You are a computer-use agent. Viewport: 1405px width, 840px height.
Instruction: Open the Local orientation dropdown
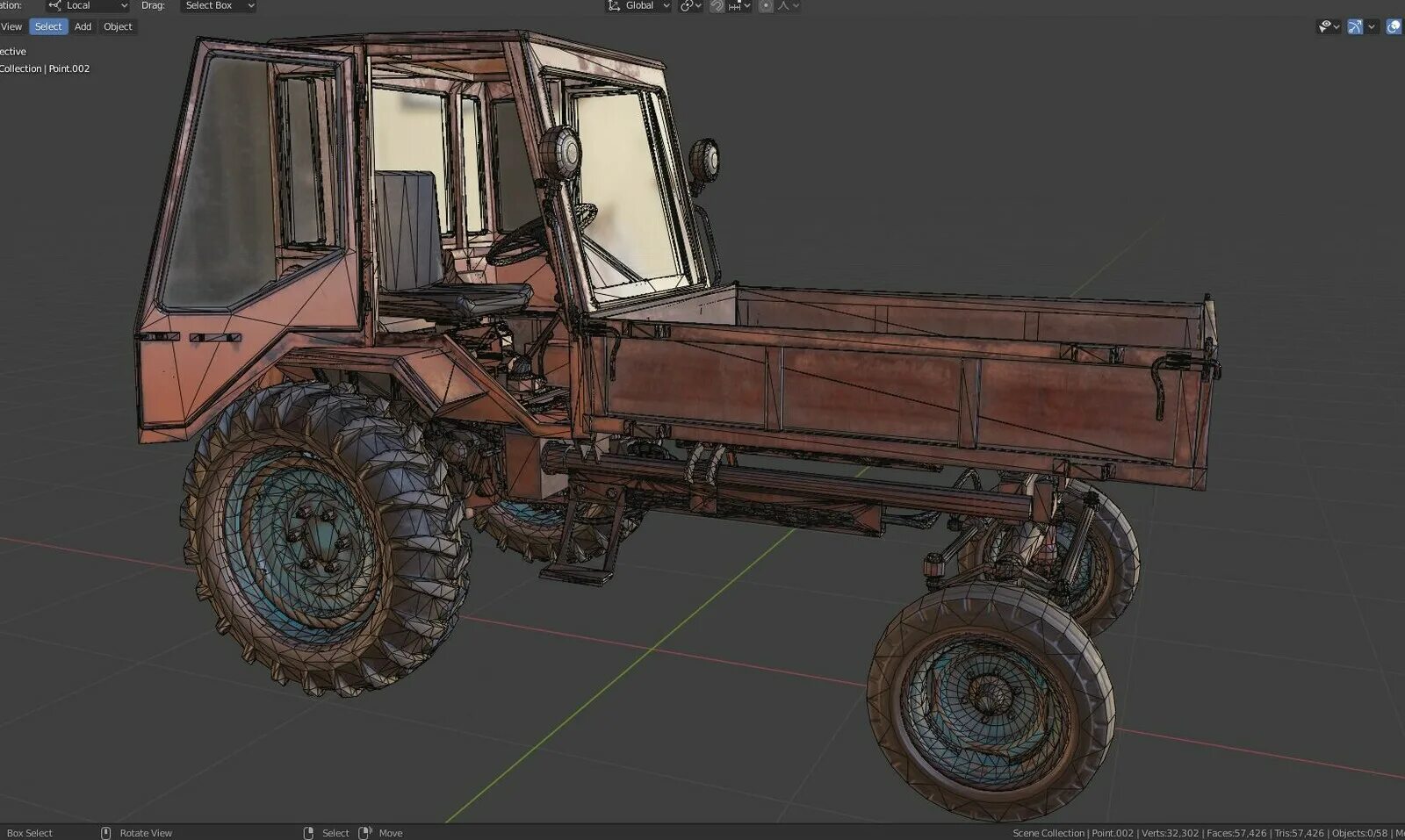(88, 5)
